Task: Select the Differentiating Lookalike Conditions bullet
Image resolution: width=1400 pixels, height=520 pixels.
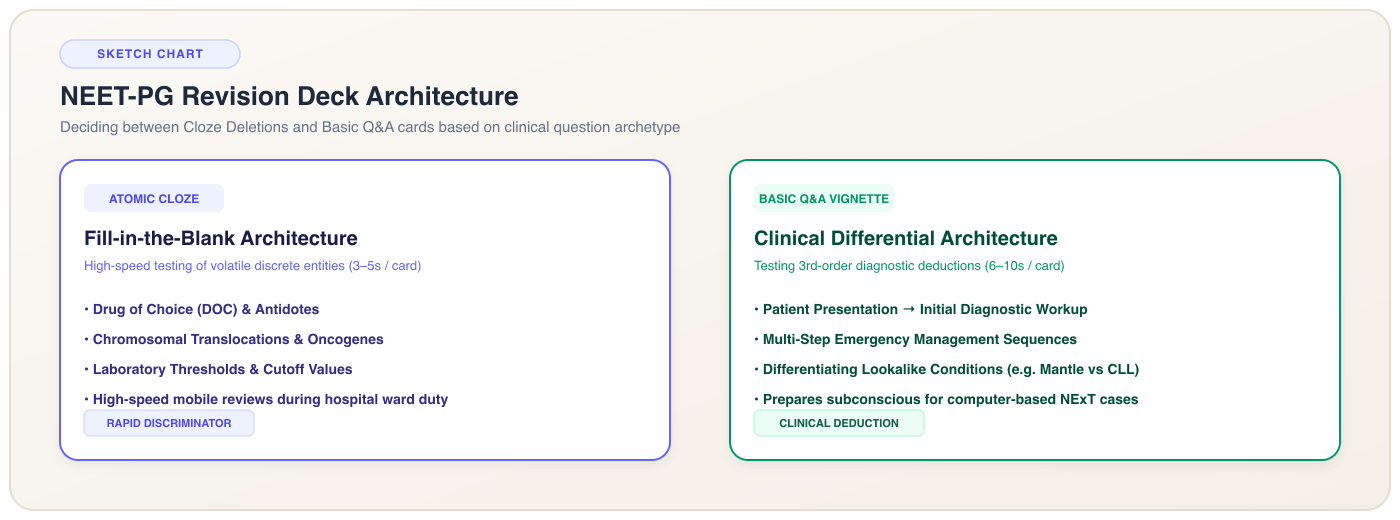Action: click(946, 369)
